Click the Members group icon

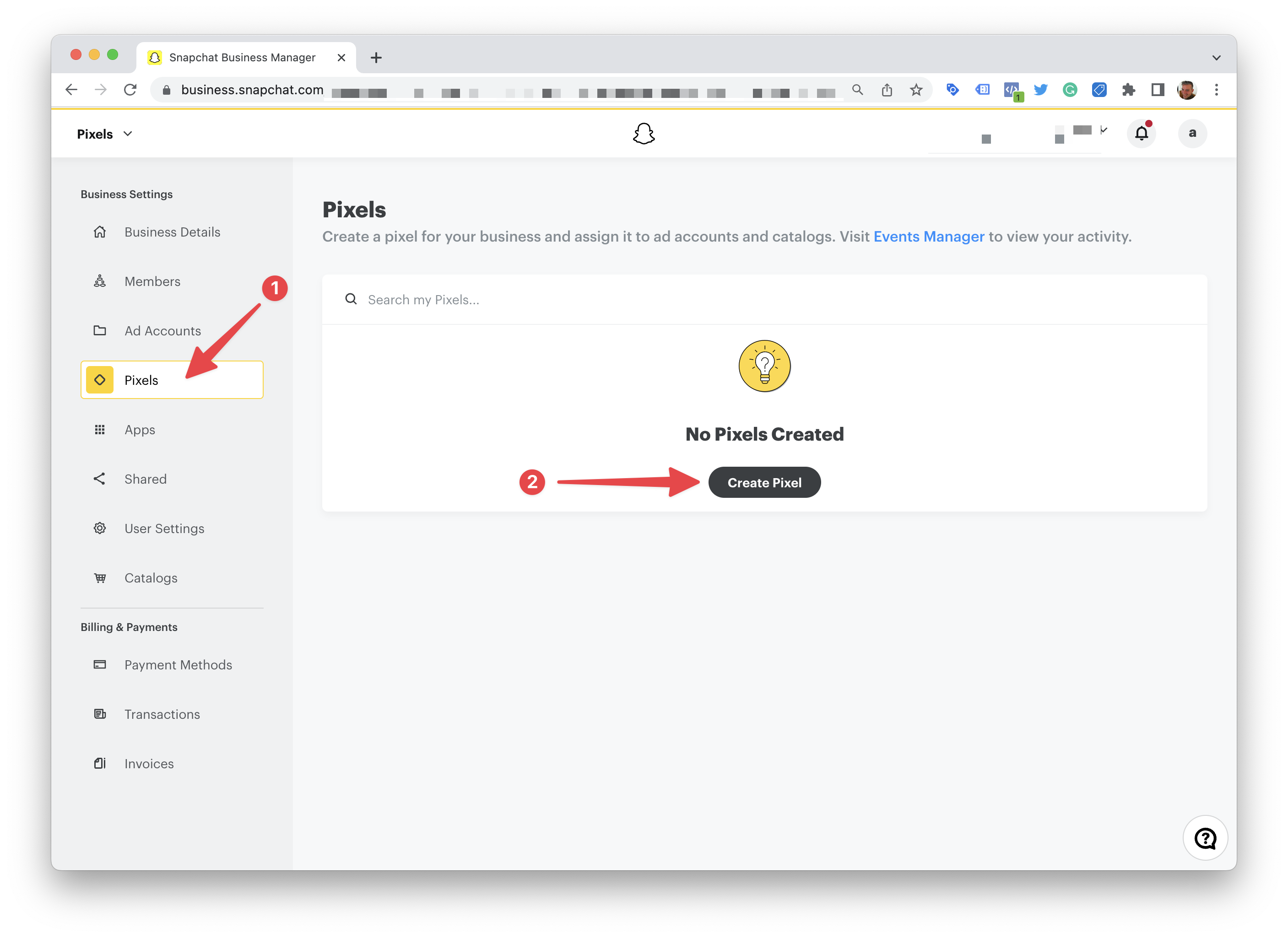pyautogui.click(x=99, y=281)
